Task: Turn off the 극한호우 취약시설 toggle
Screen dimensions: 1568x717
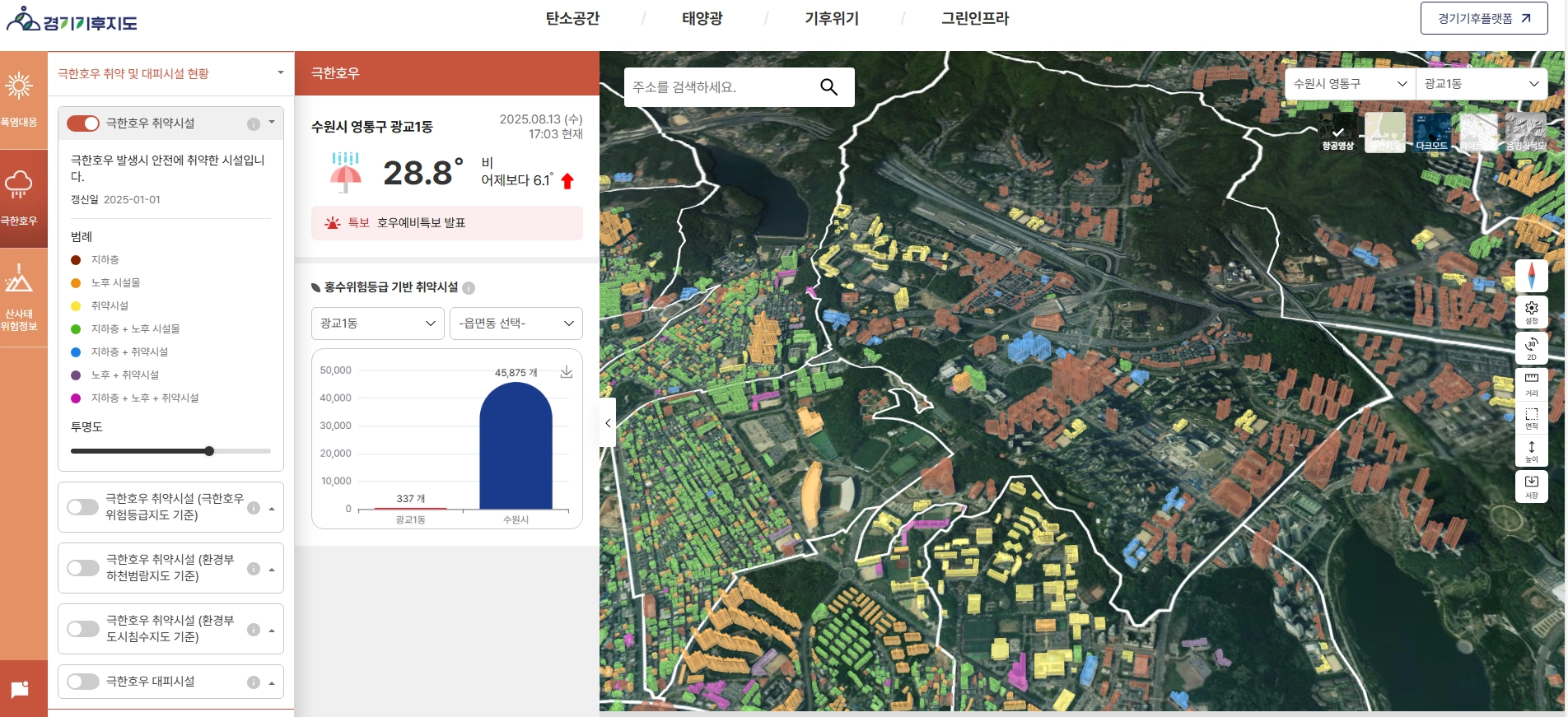Action: pyautogui.click(x=83, y=123)
